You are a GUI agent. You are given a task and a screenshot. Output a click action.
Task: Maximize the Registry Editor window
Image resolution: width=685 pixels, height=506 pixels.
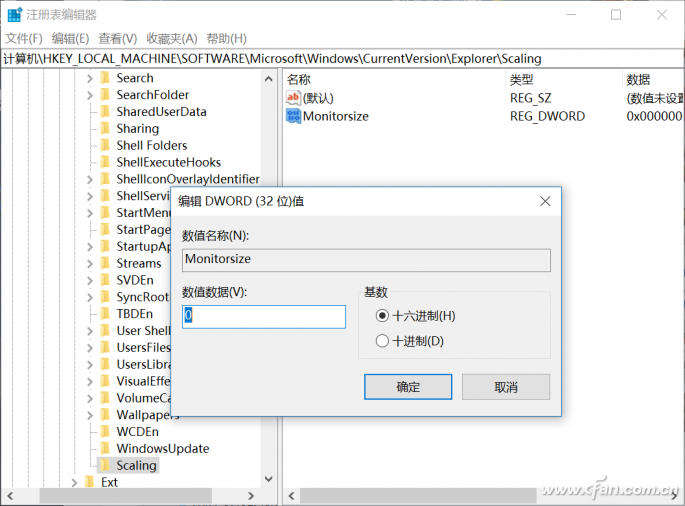[616, 15]
